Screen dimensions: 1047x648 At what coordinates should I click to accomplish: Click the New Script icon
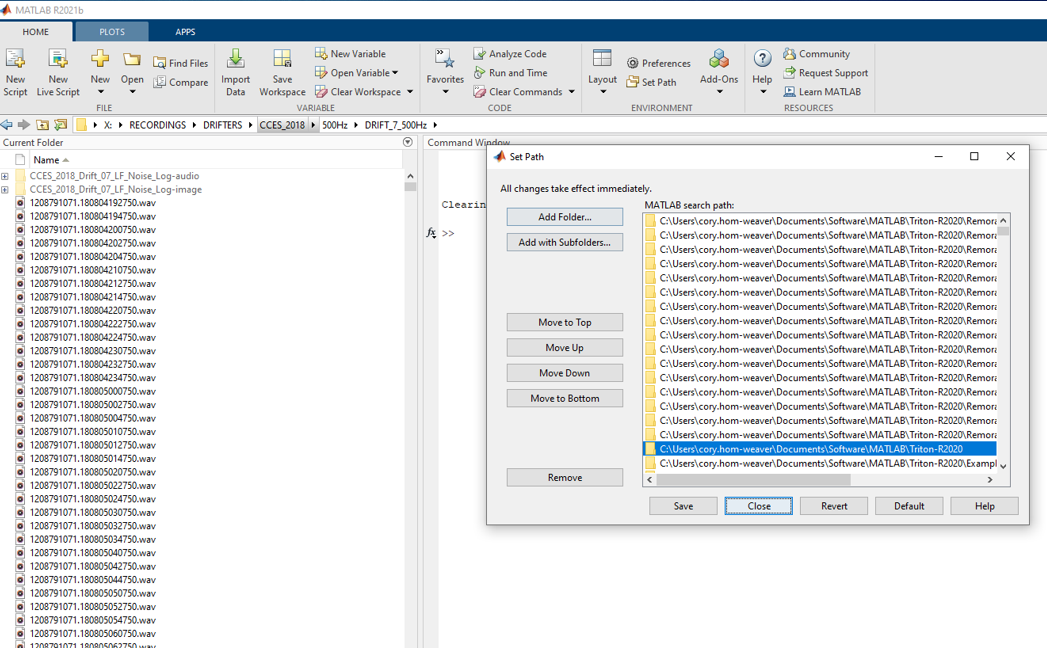click(x=15, y=61)
